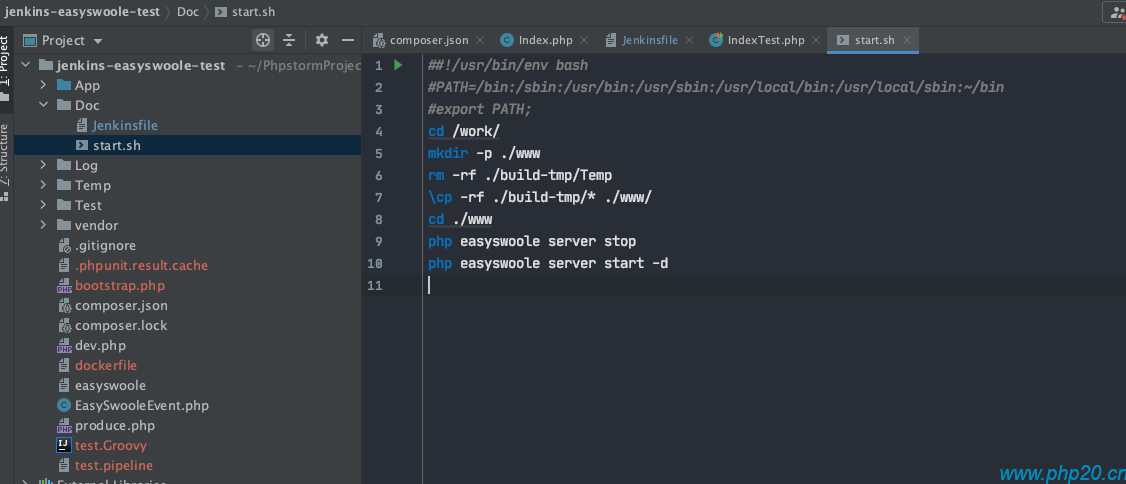Screen dimensions: 1126x484
Task: Open Project panel settings gear
Action: tap(322, 40)
